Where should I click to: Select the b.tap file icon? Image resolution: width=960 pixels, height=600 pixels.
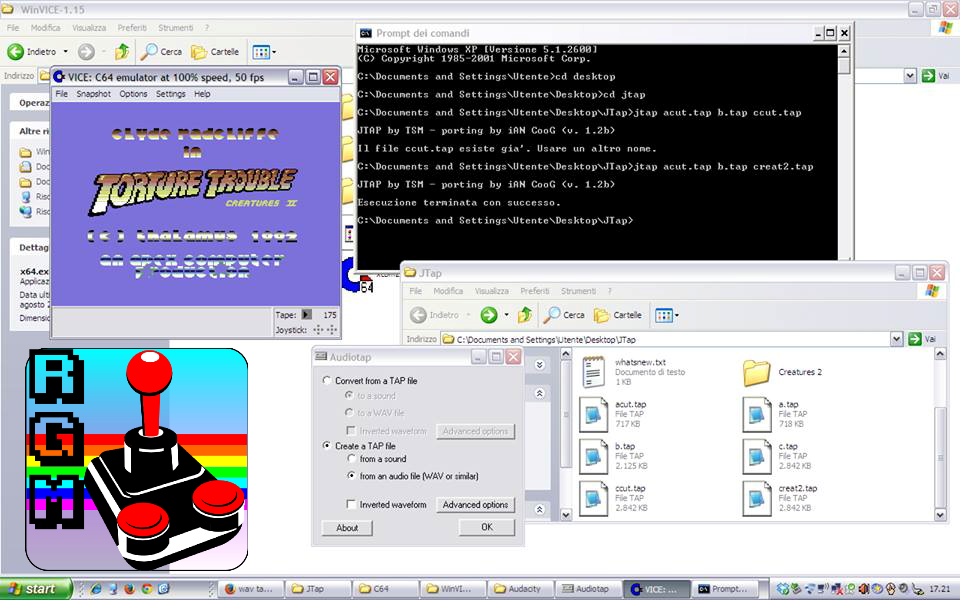[593, 456]
